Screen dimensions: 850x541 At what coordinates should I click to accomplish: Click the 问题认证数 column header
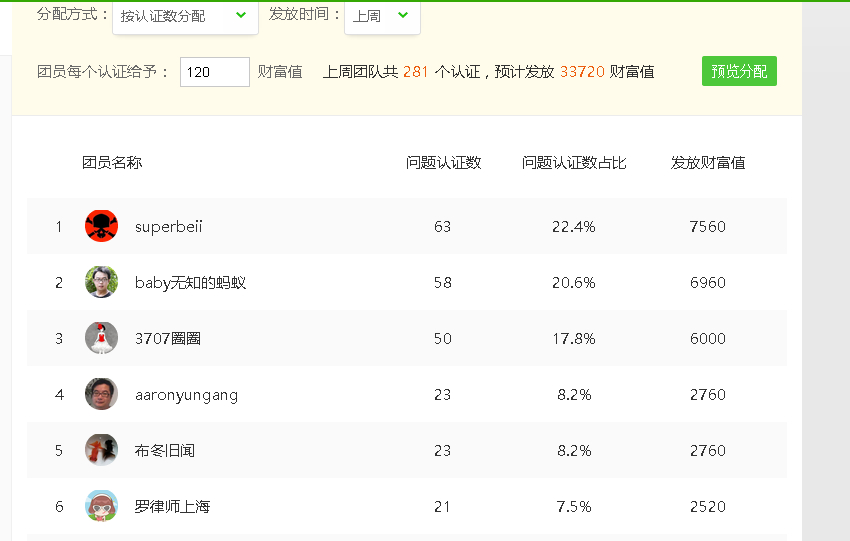443,163
